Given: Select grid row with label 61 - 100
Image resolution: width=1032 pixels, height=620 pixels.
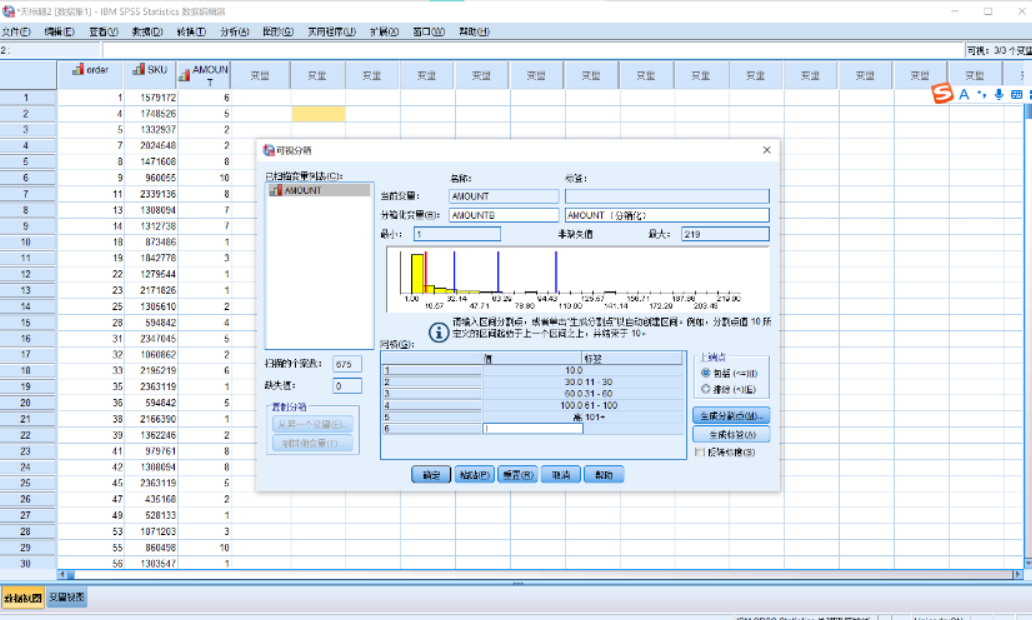Looking at the screenshot, I should 532,405.
